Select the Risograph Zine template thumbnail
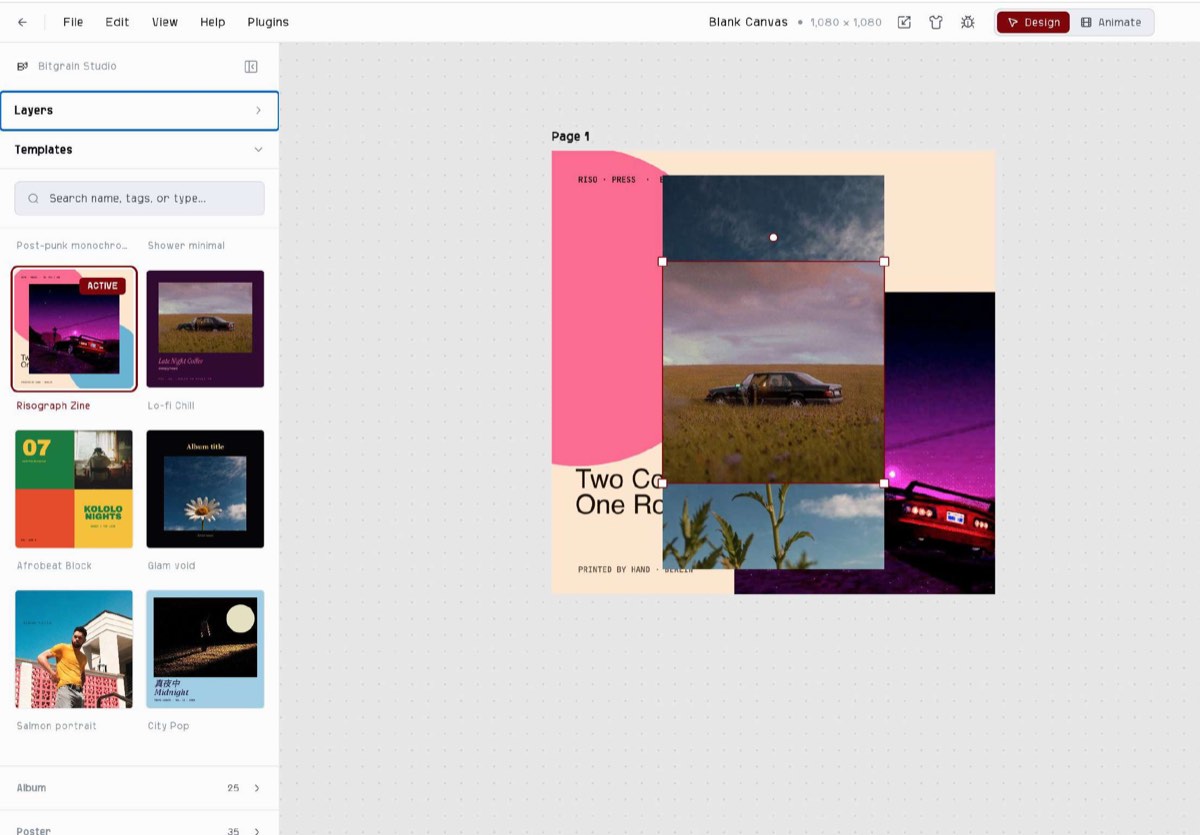The width and height of the screenshot is (1200, 835). coord(74,328)
